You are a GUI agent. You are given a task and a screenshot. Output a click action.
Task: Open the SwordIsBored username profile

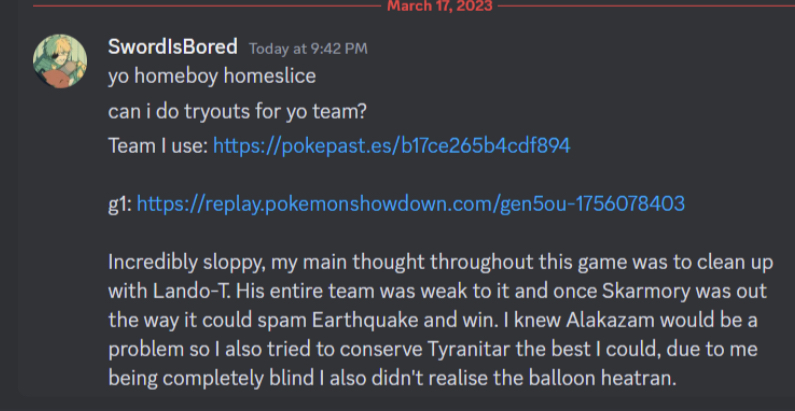pos(172,47)
